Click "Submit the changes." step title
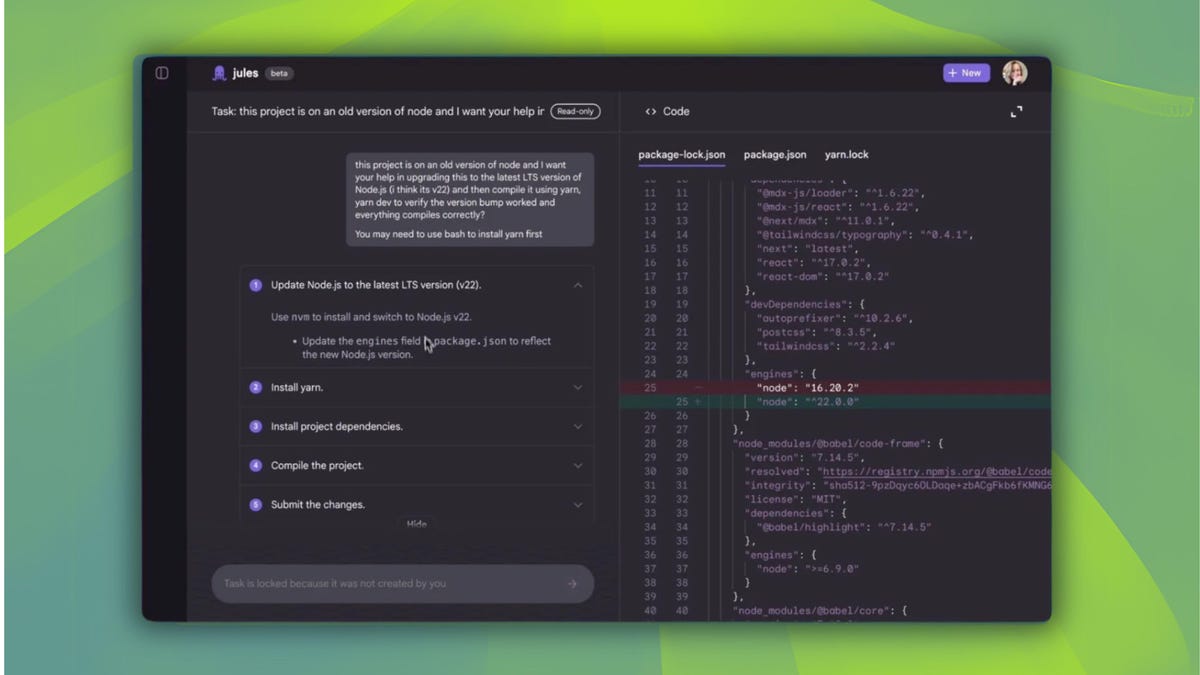Viewport: 1200px width, 675px height. tap(318, 505)
